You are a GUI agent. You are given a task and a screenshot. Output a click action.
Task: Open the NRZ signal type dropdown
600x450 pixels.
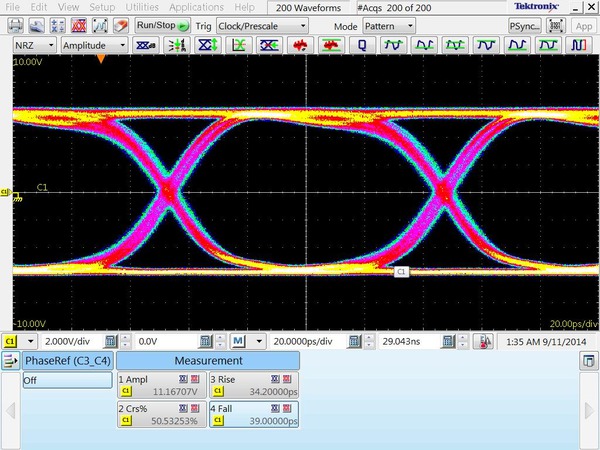pyautogui.click(x=34, y=45)
